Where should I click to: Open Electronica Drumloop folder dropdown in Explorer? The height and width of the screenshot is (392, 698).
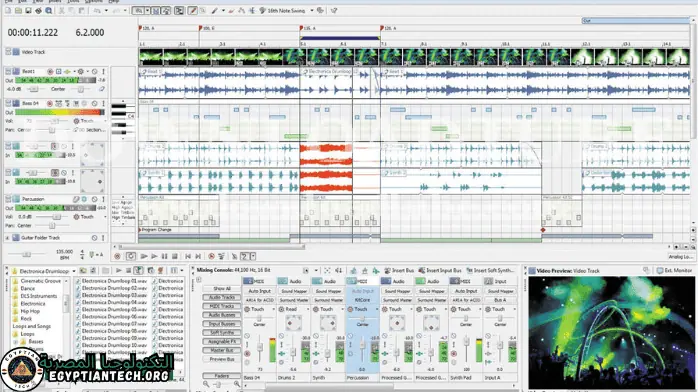(73, 271)
